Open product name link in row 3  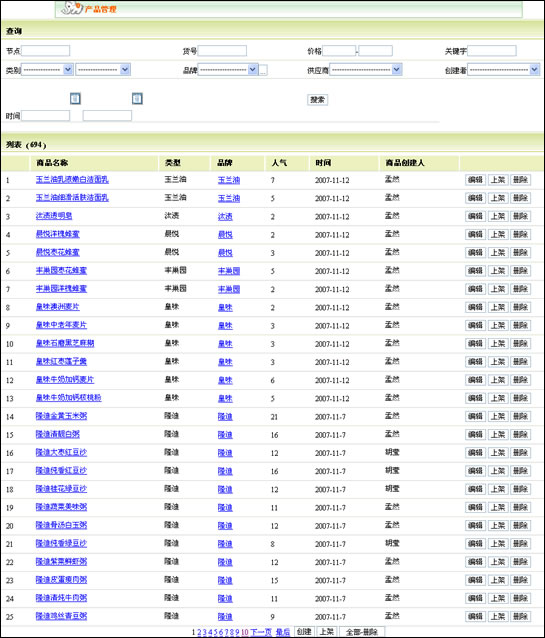(54, 216)
